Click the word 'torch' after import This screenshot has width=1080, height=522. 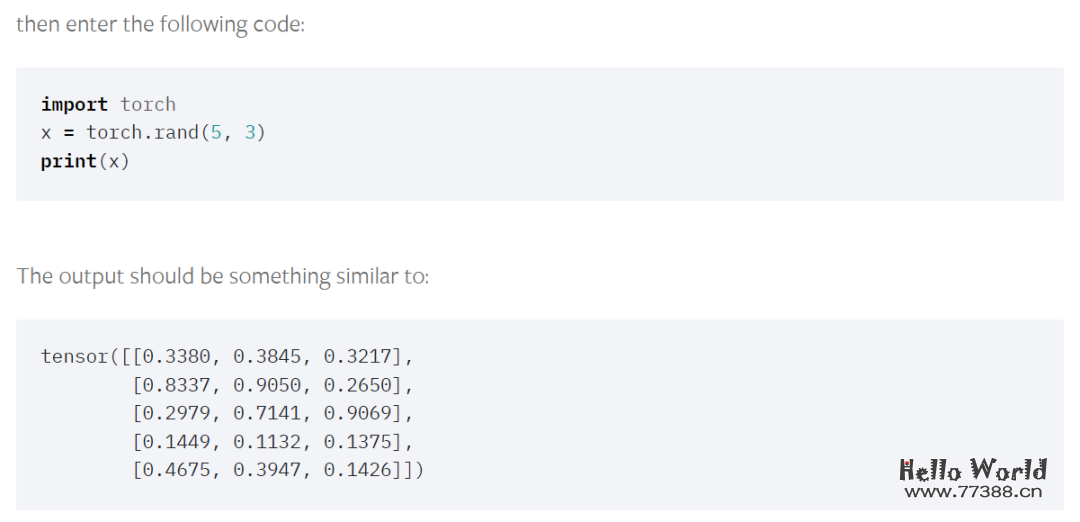click(x=148, y=104)
